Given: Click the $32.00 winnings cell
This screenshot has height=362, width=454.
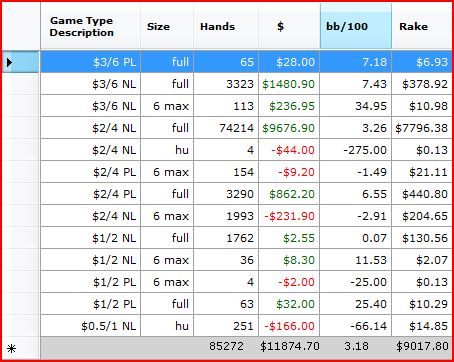Looking at the screenshot, I should [289, 304].
